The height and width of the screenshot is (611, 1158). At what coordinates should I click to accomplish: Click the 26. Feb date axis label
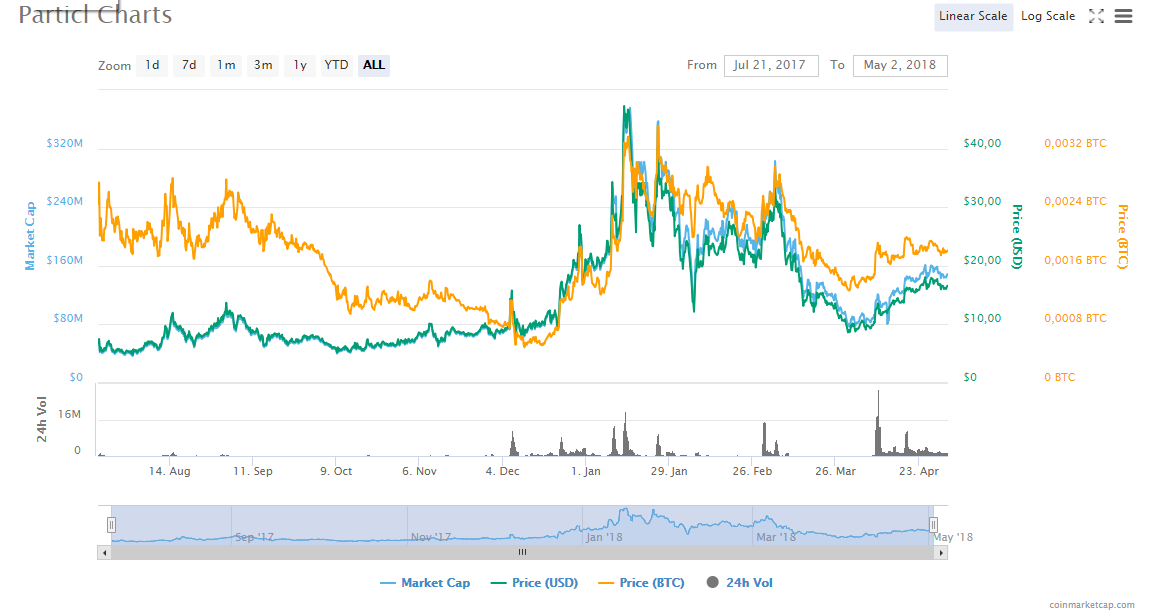pyautogui.click(x=752, y=471)
